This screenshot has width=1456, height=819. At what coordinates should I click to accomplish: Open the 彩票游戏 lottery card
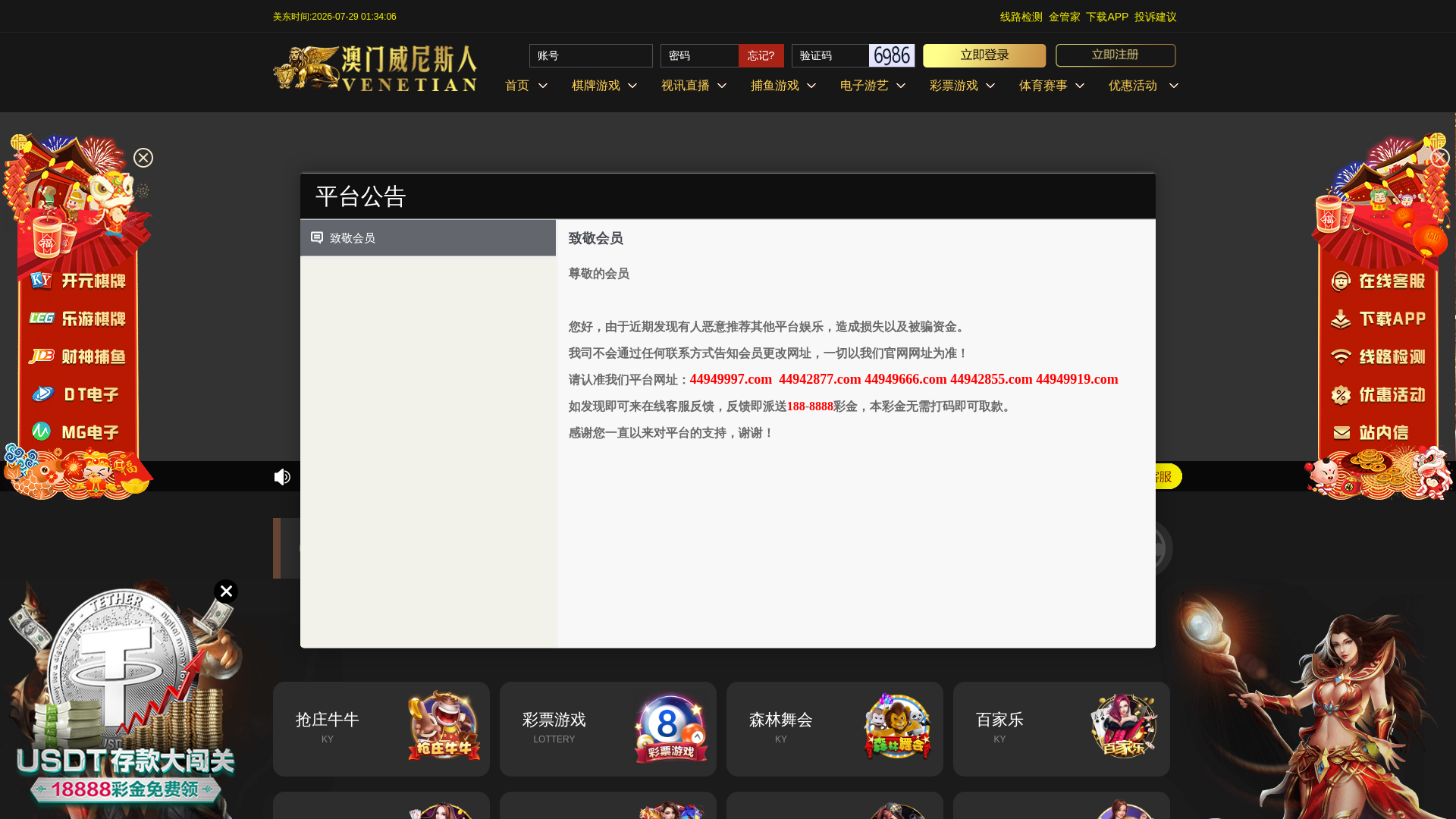pos(608,729)
